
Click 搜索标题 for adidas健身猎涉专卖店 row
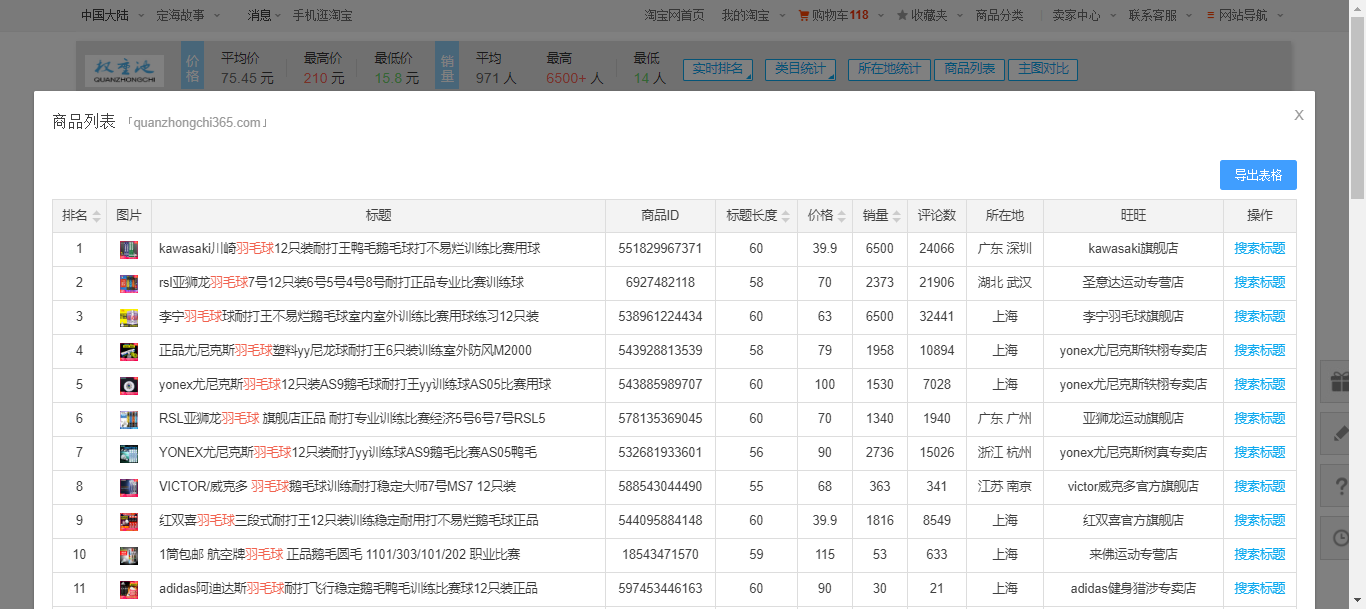1260,589
